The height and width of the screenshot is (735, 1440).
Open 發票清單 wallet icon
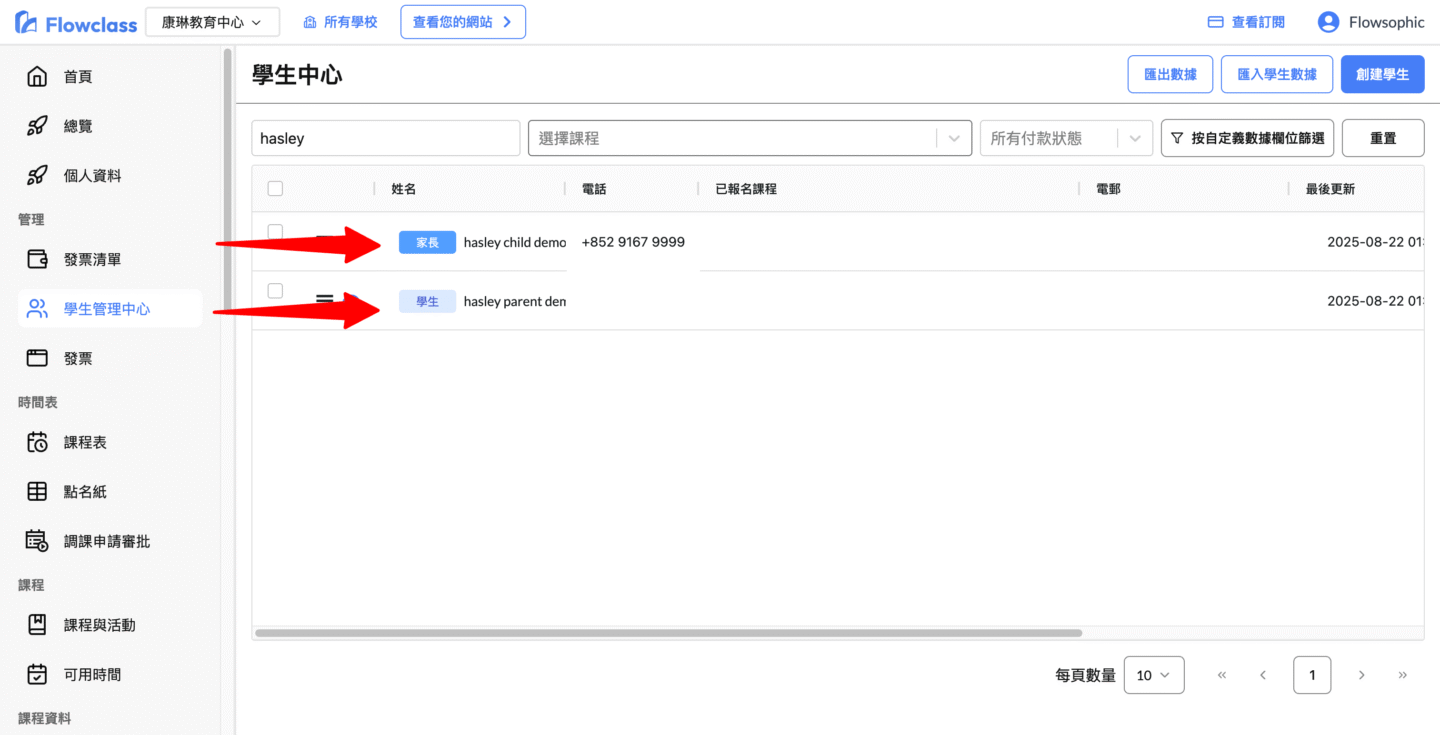[37, 260]
